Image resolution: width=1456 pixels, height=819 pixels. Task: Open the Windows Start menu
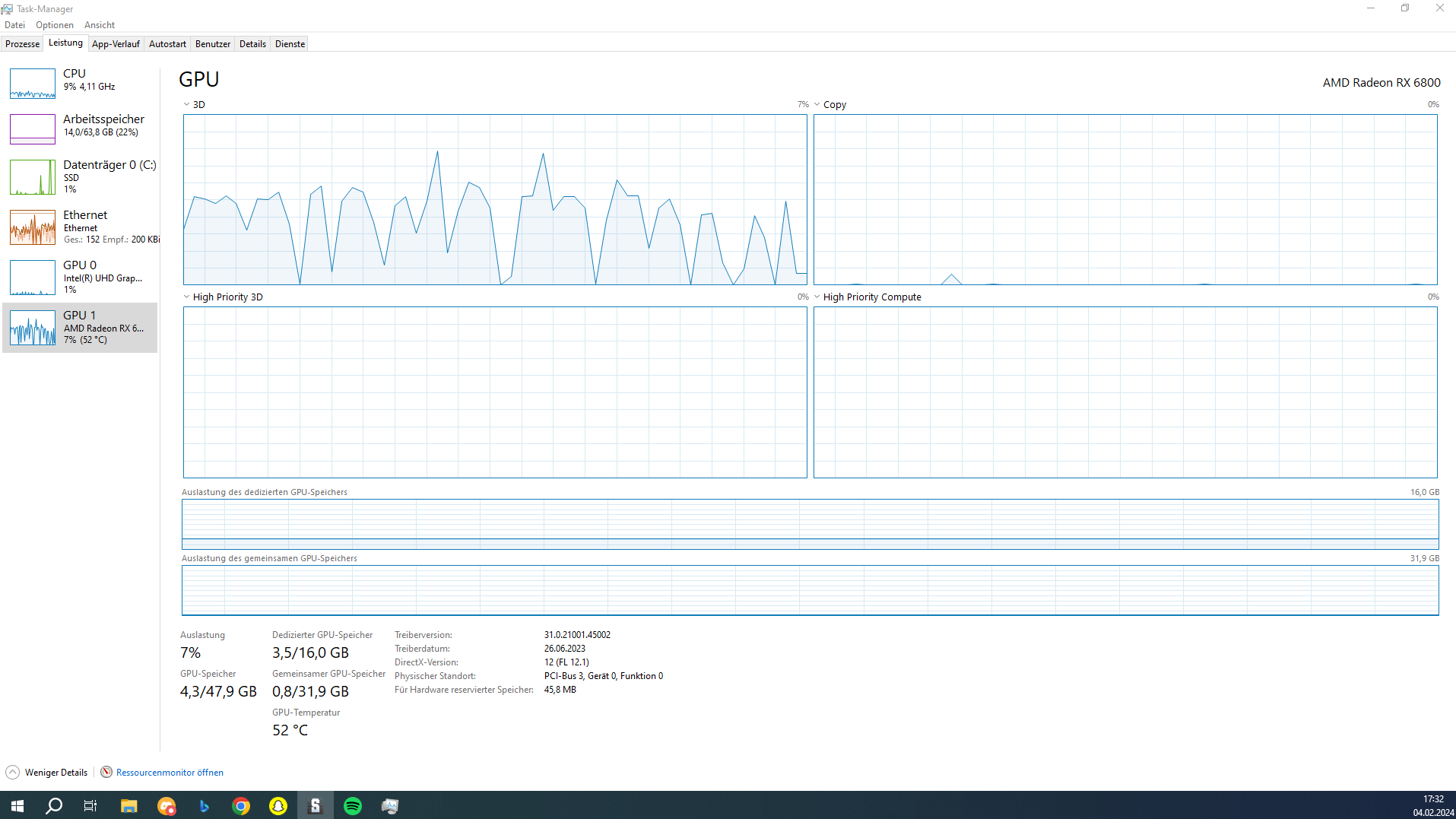pyautogui.click(x=17, y=805)
